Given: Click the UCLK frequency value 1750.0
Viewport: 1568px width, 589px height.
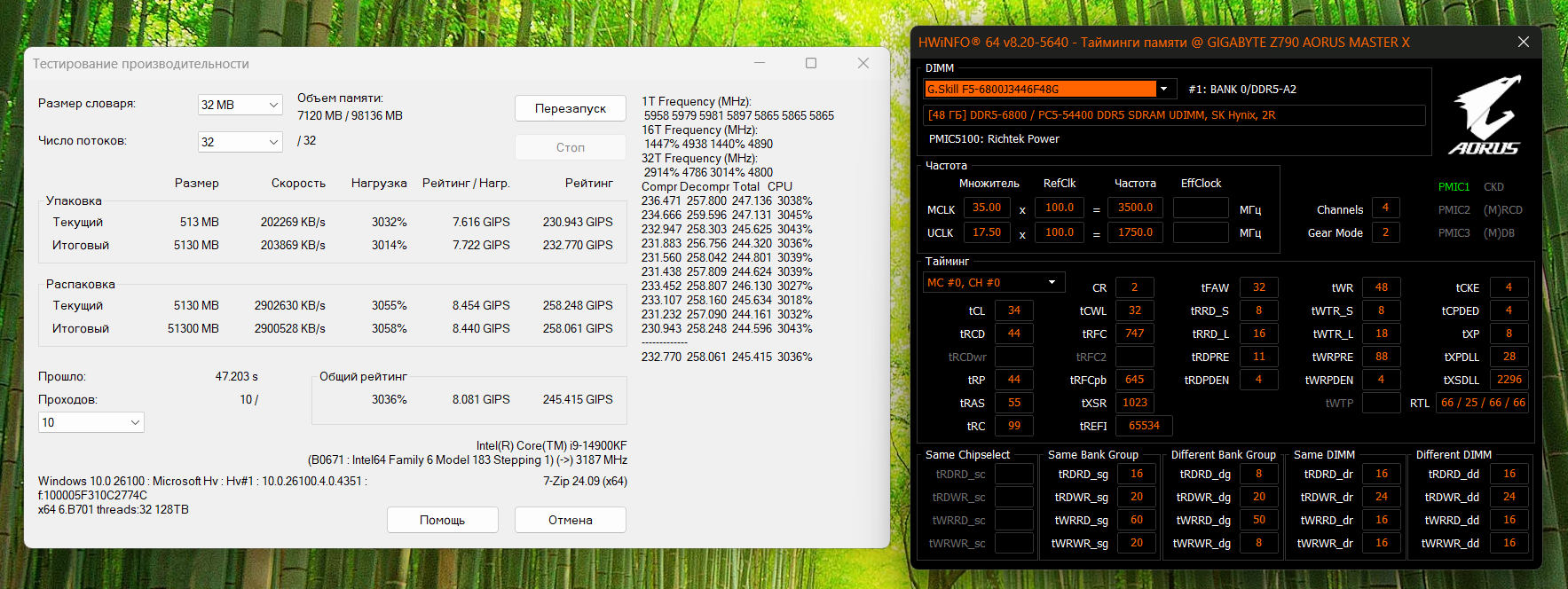Looking at the screenshot, I should coord(1135,232).
